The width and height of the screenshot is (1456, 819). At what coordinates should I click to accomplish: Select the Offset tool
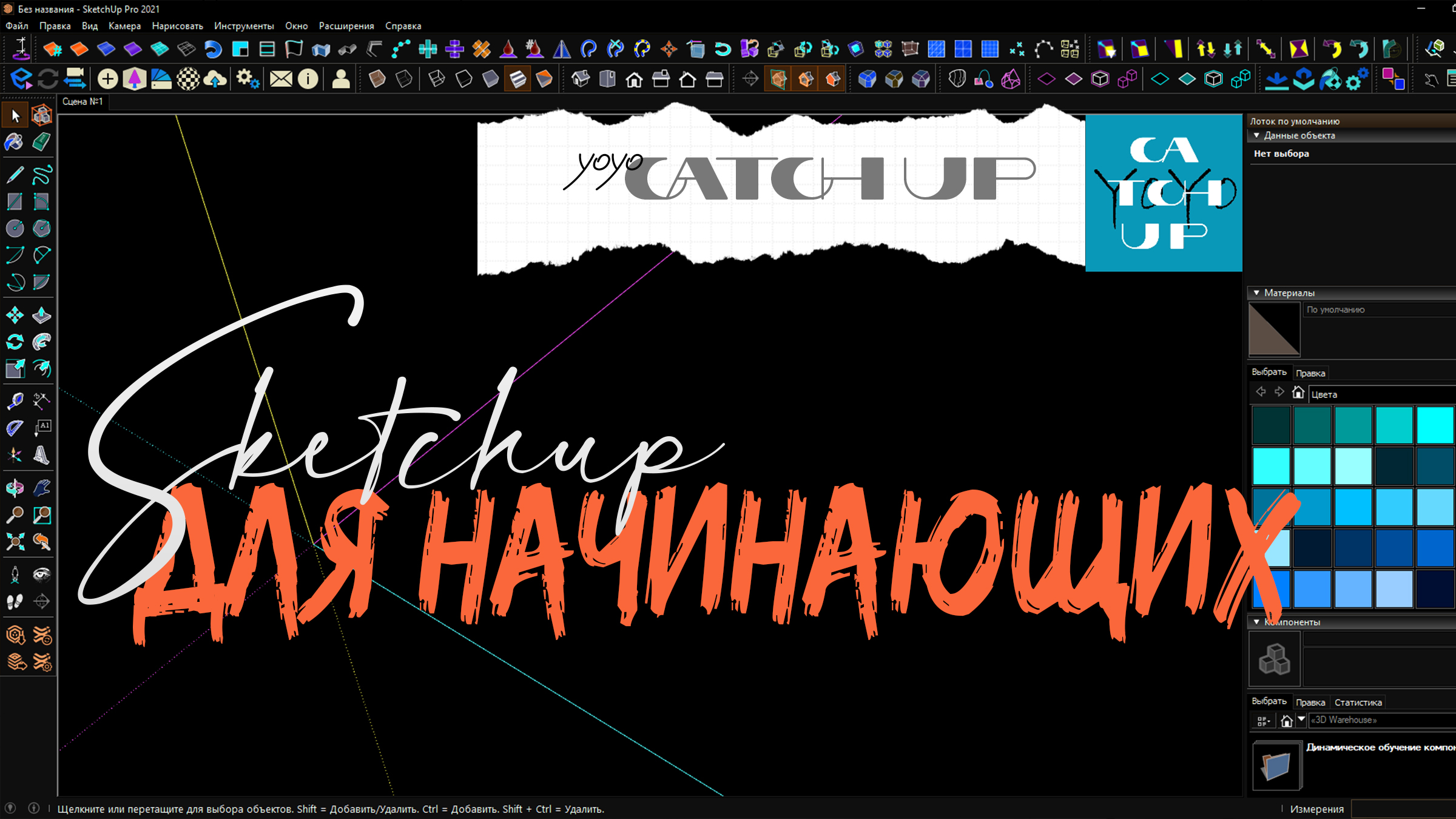coord(41,368)
